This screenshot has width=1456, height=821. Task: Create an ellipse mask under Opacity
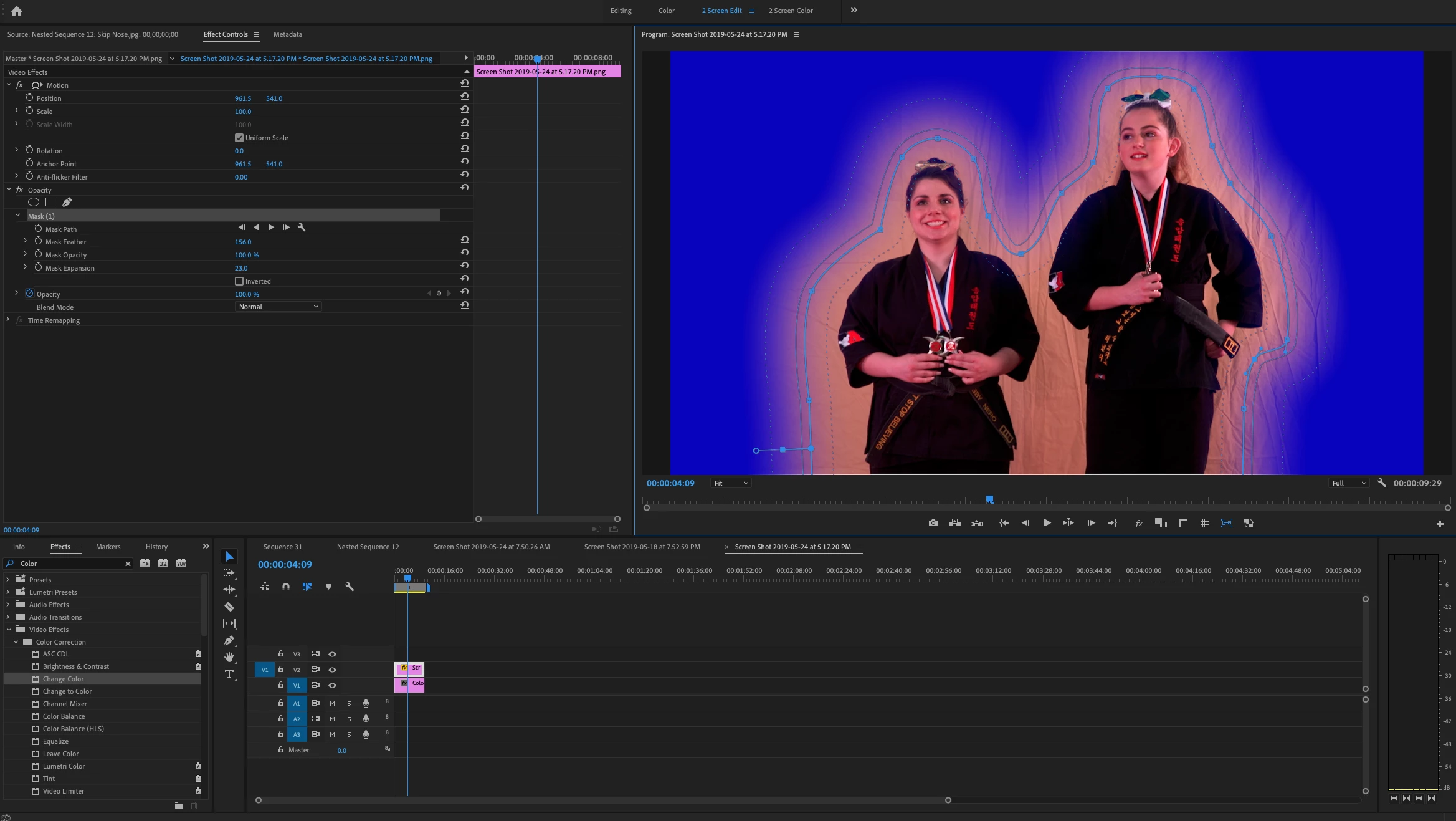click(34, 202)
